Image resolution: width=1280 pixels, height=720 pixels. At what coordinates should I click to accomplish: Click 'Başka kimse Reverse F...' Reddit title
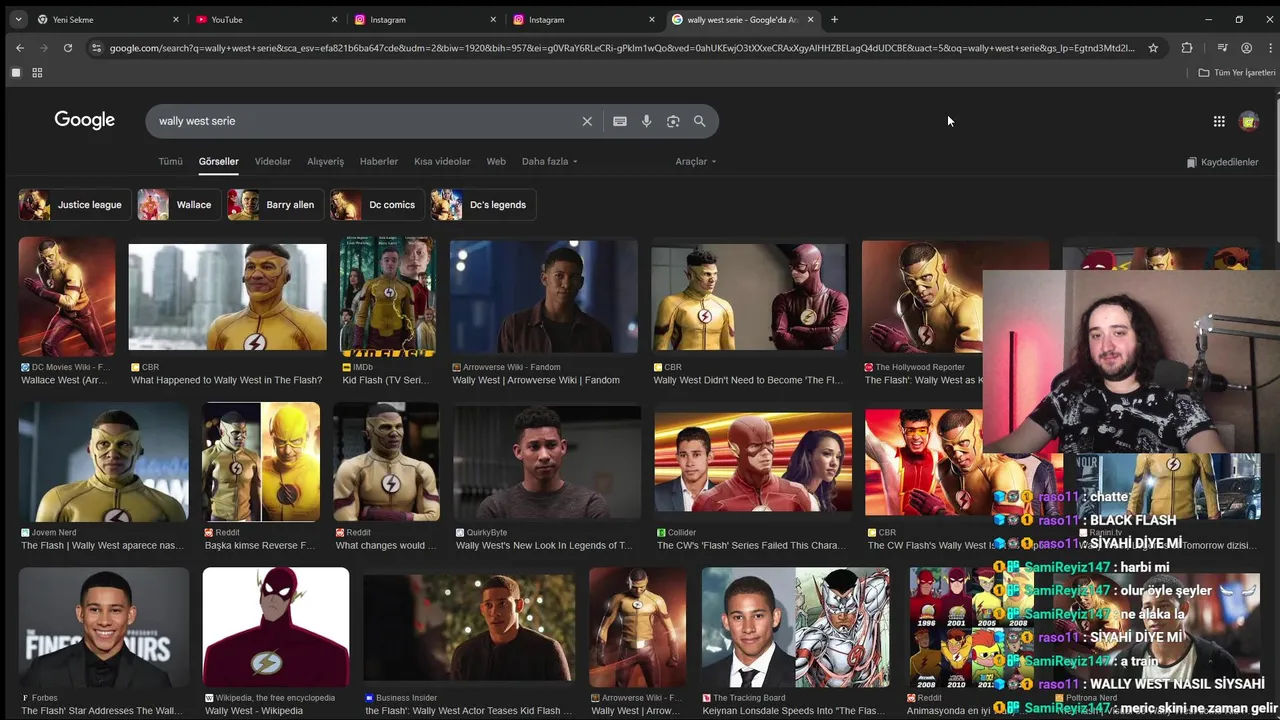tap(260, 546)
